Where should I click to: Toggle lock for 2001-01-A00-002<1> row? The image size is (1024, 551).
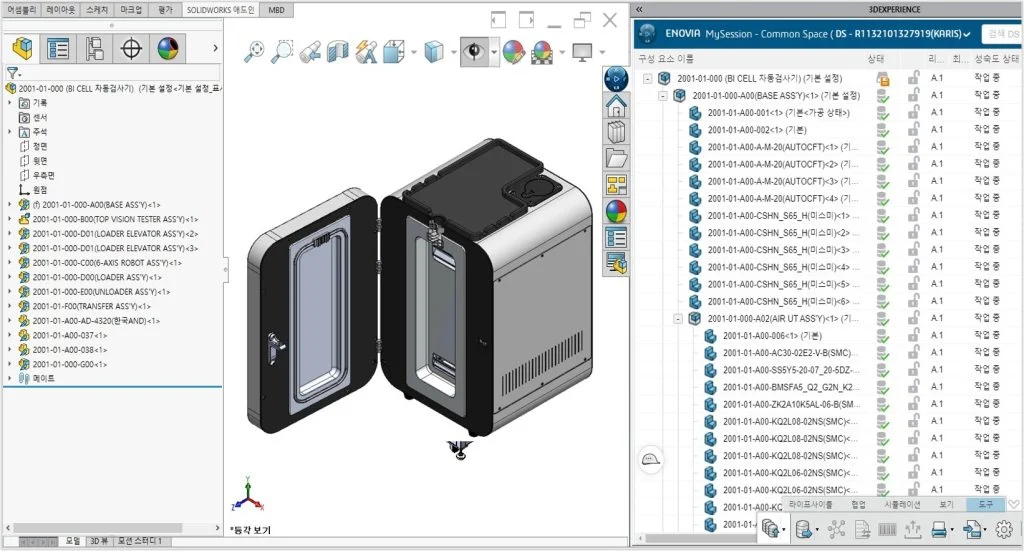pos(912,130)
